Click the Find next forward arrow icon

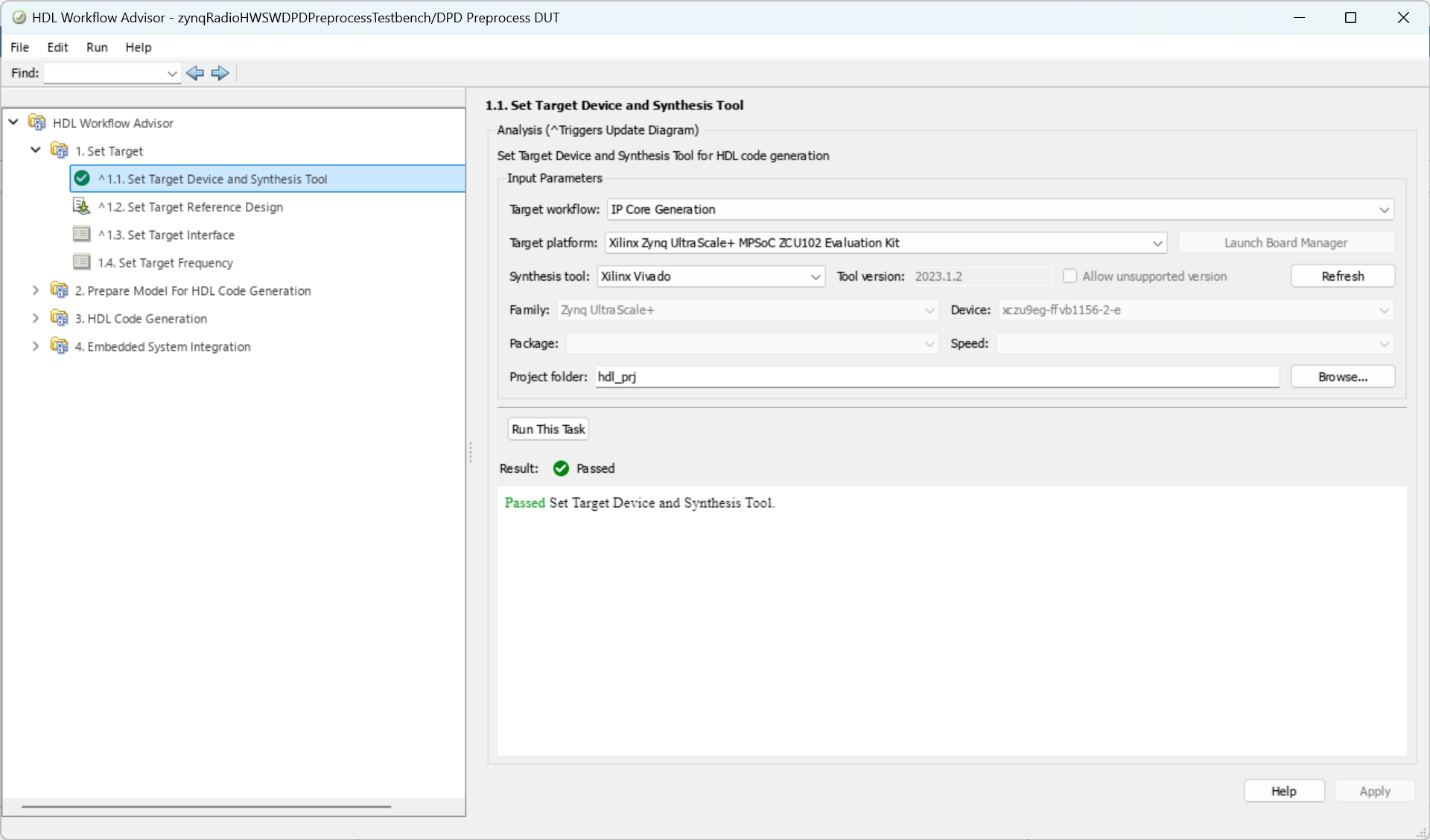(x=220, y=73)
